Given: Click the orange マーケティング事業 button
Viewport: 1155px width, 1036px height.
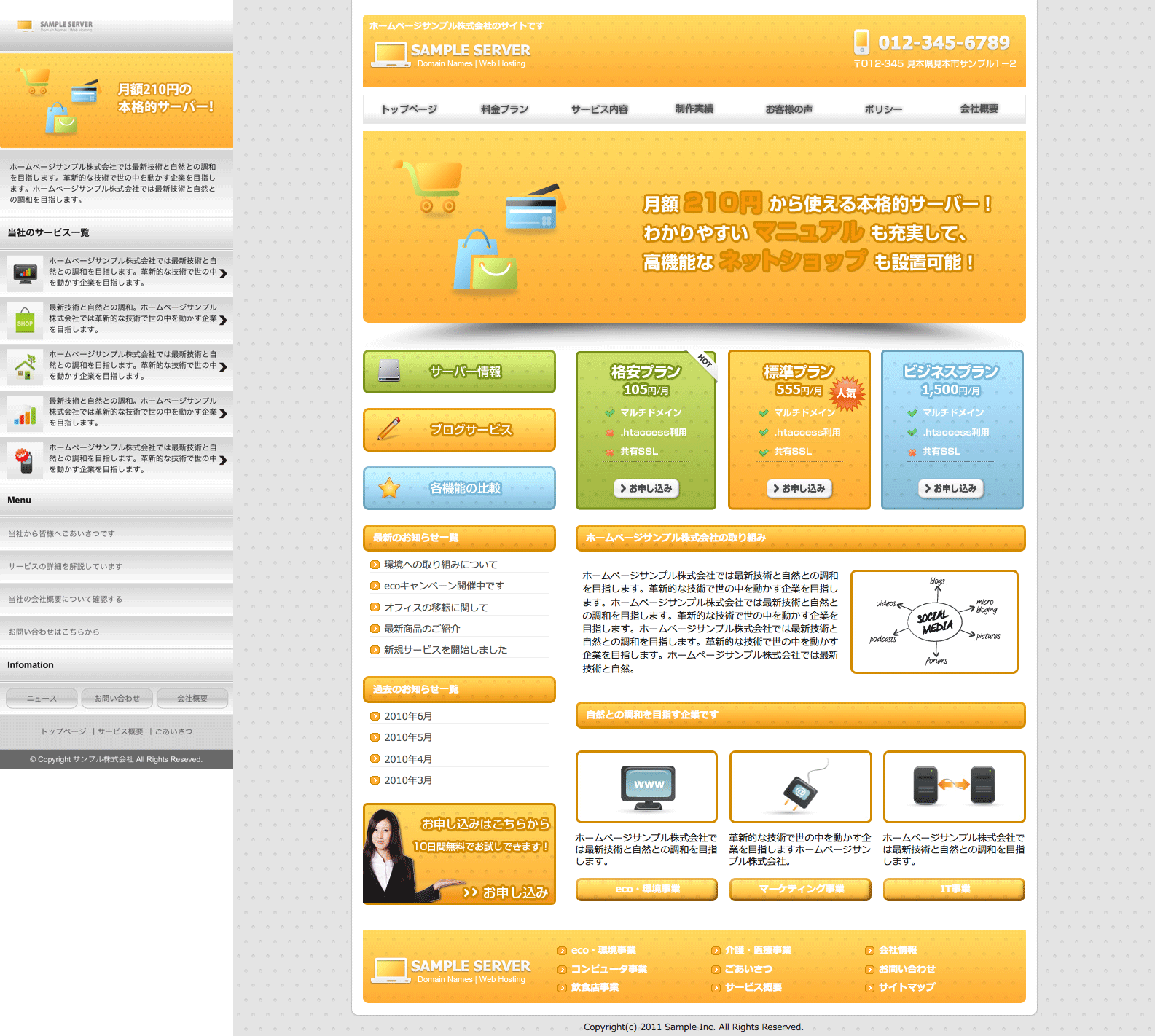Looking at the screenshot, I should pos(801,889).
